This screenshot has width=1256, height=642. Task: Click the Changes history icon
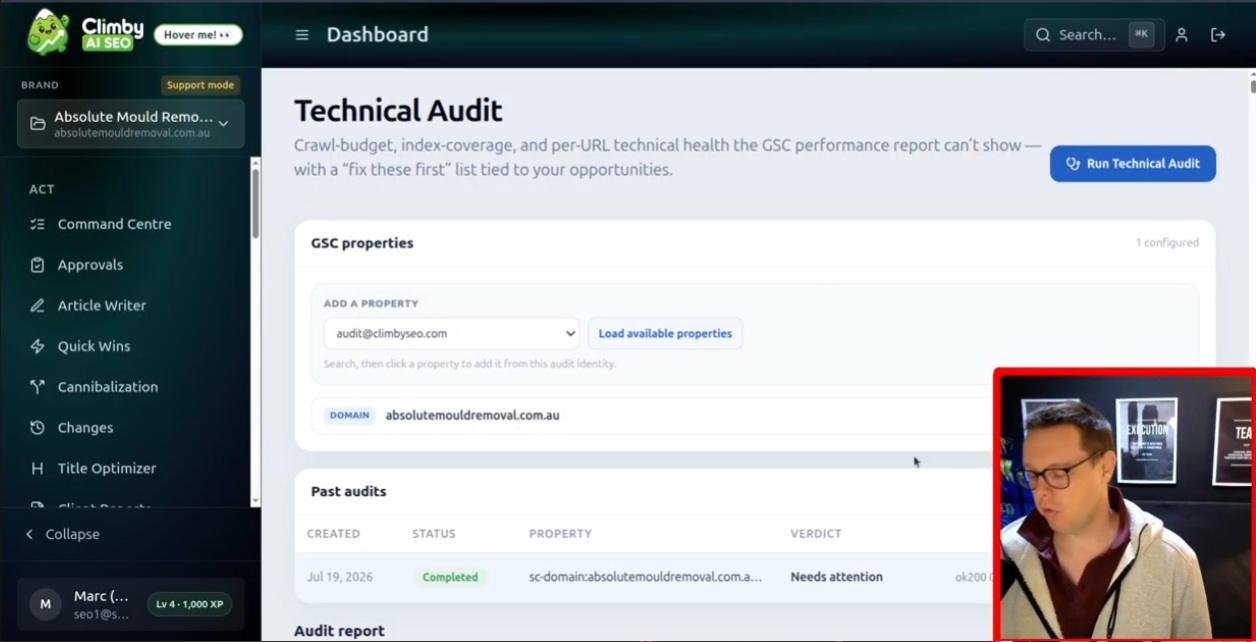point(37,428)
